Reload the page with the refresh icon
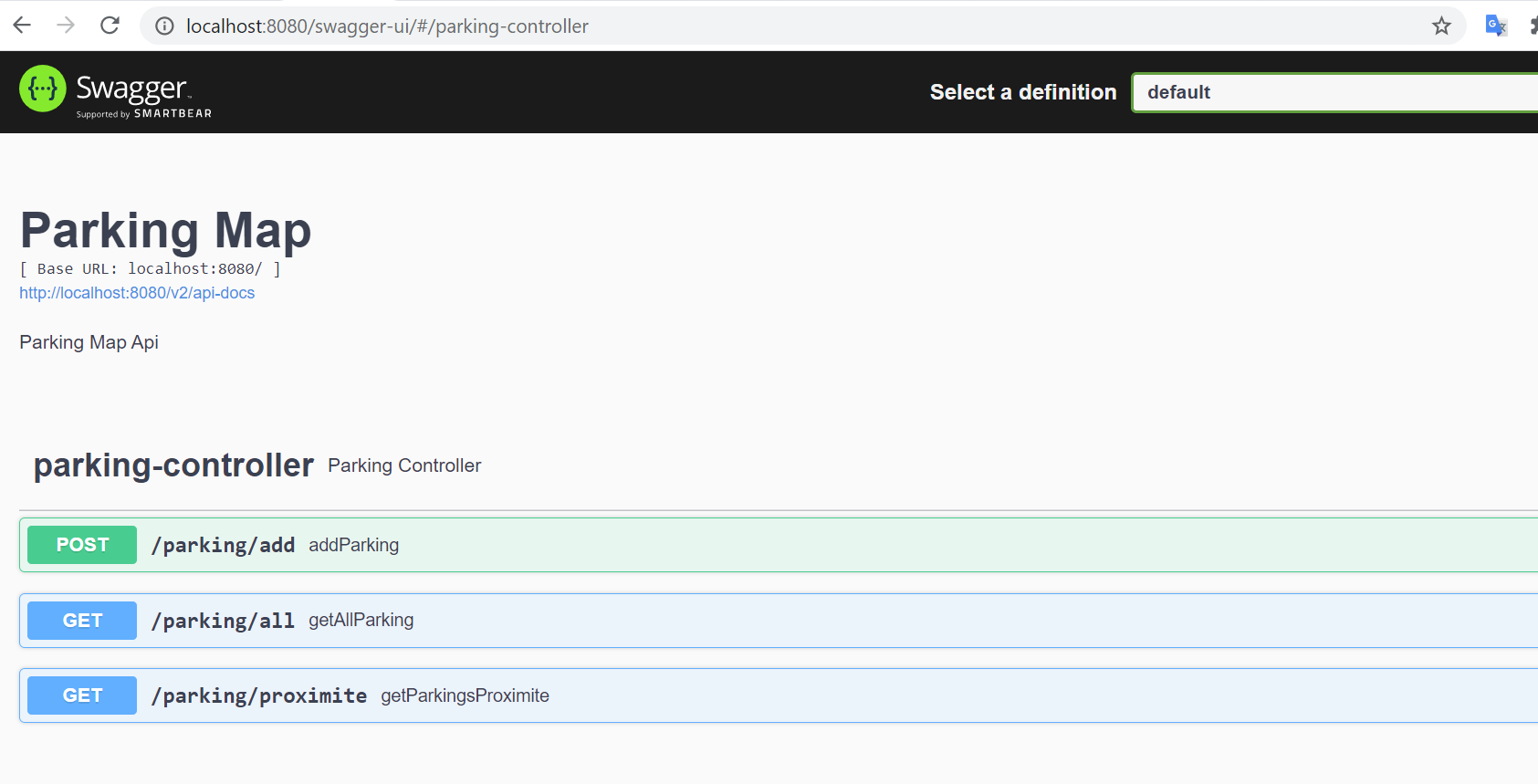The height and width of the screenshot is (784, 1538). [x=110, y=26]
